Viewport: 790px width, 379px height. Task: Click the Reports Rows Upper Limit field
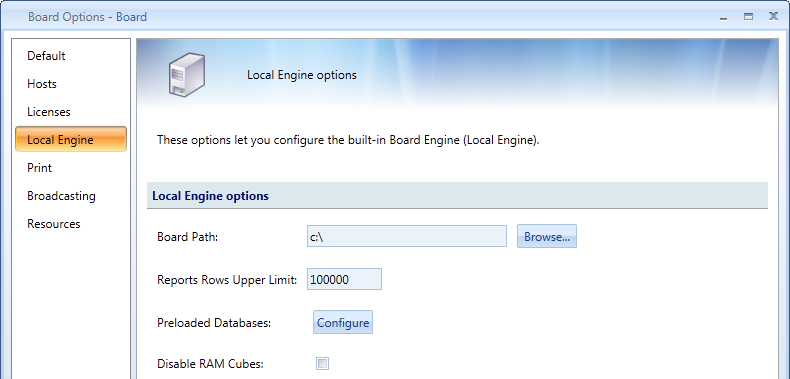tap(344, 279)
